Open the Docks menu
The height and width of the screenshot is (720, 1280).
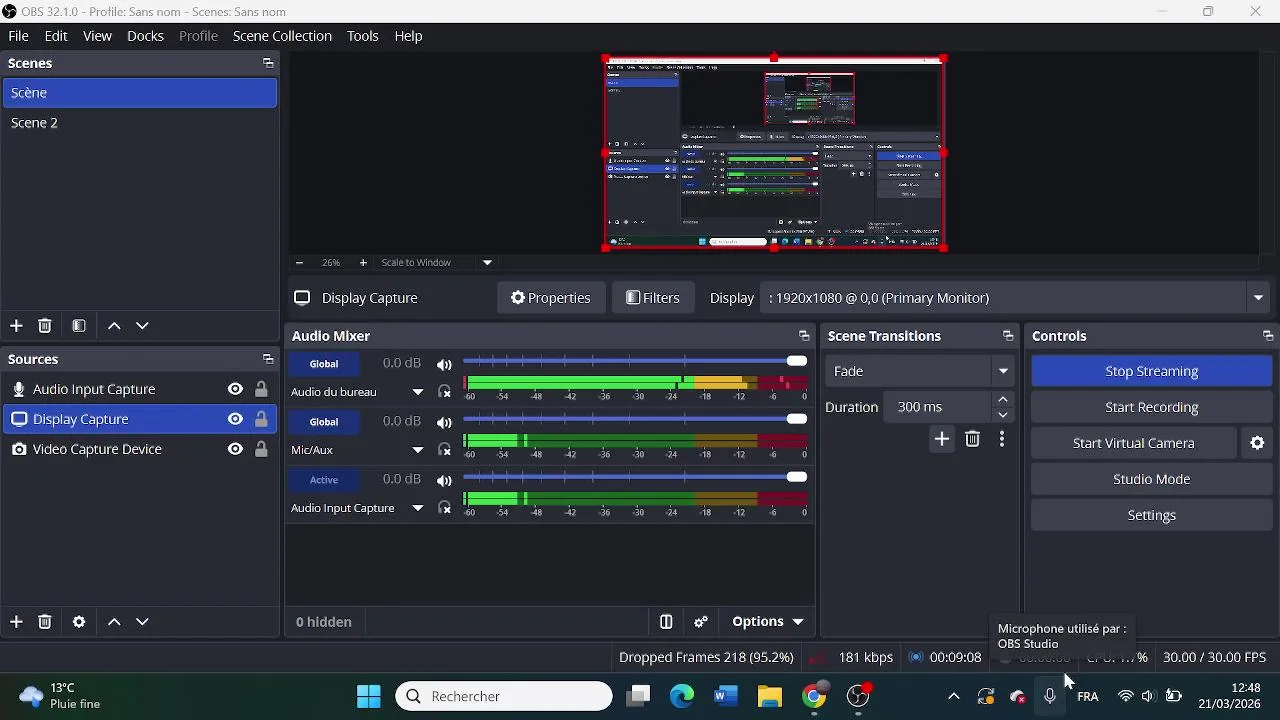(145, 36)
